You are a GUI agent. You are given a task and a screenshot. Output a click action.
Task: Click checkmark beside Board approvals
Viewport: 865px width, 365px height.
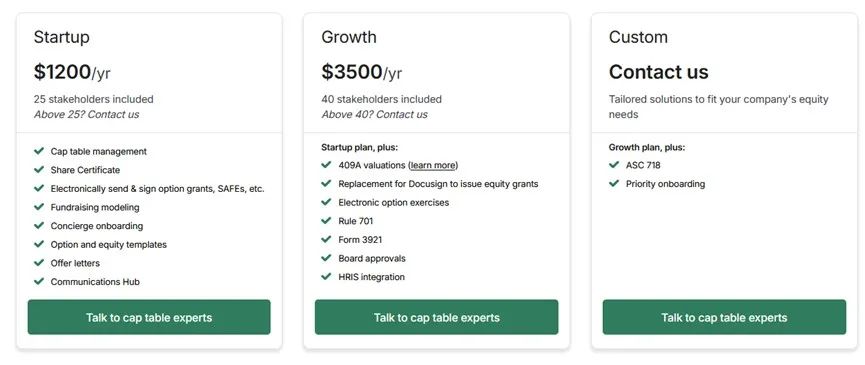pyautogui.click(x=326, y=257)
